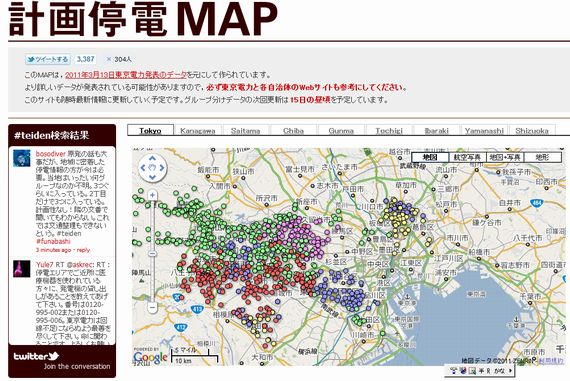
Task: Click the Twitter logo in the widget footer
Action: point(36,356)
